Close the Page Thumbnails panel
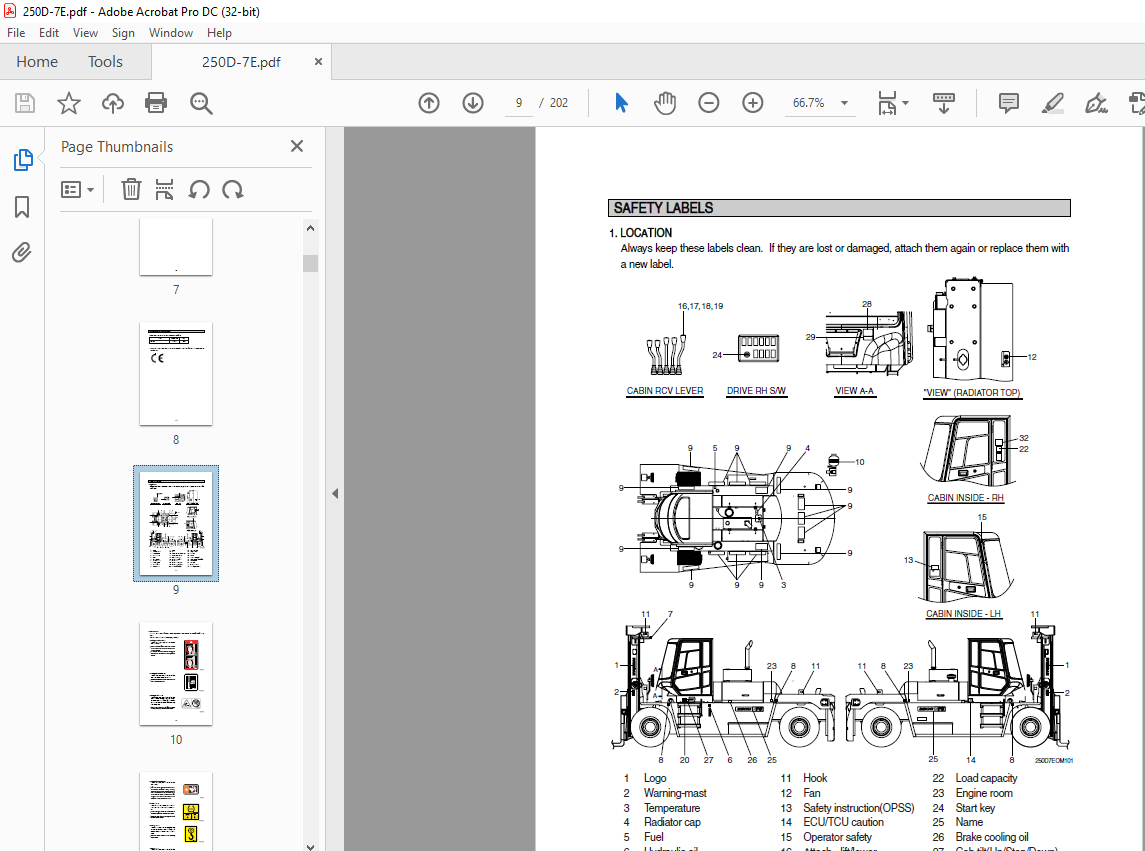The width and height of the screenshot is (1145, 851). tap(296, 146)
